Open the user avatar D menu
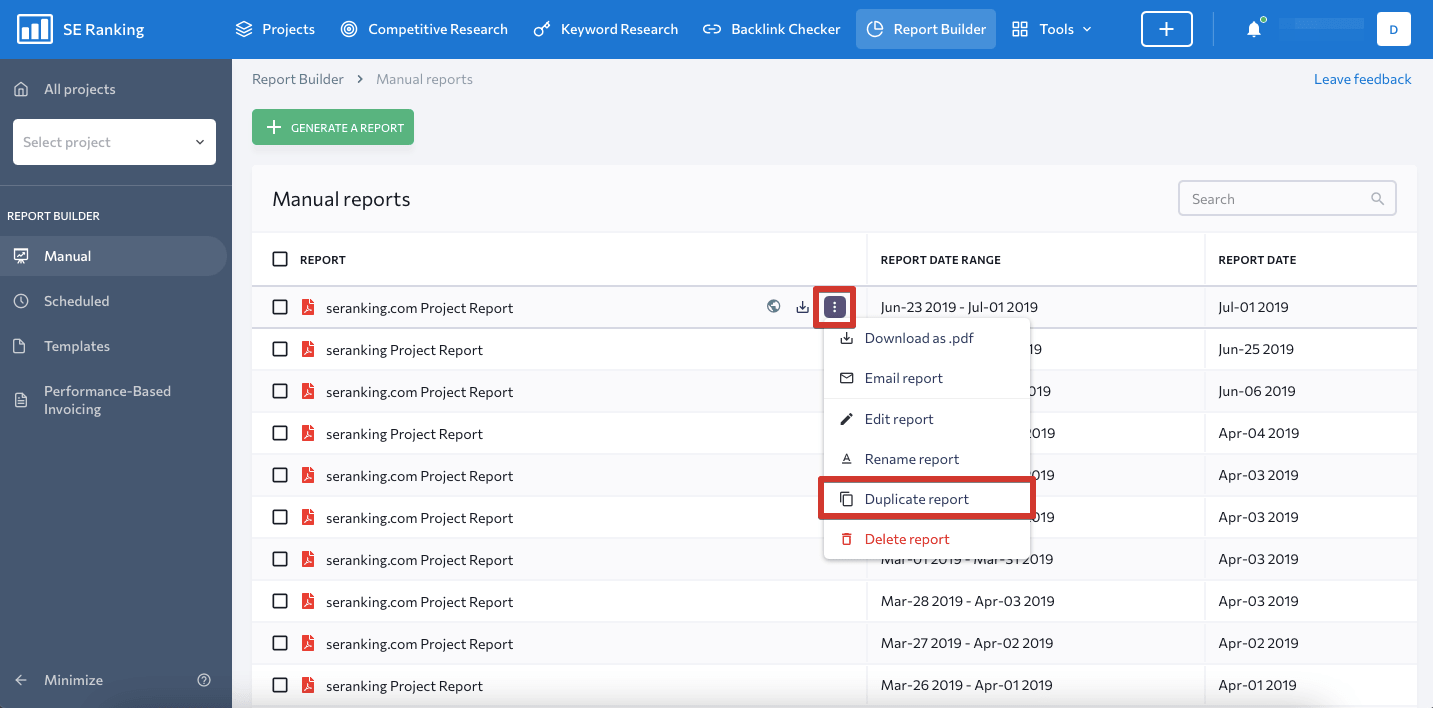 pyautogui.click(x=1393, y=29)
